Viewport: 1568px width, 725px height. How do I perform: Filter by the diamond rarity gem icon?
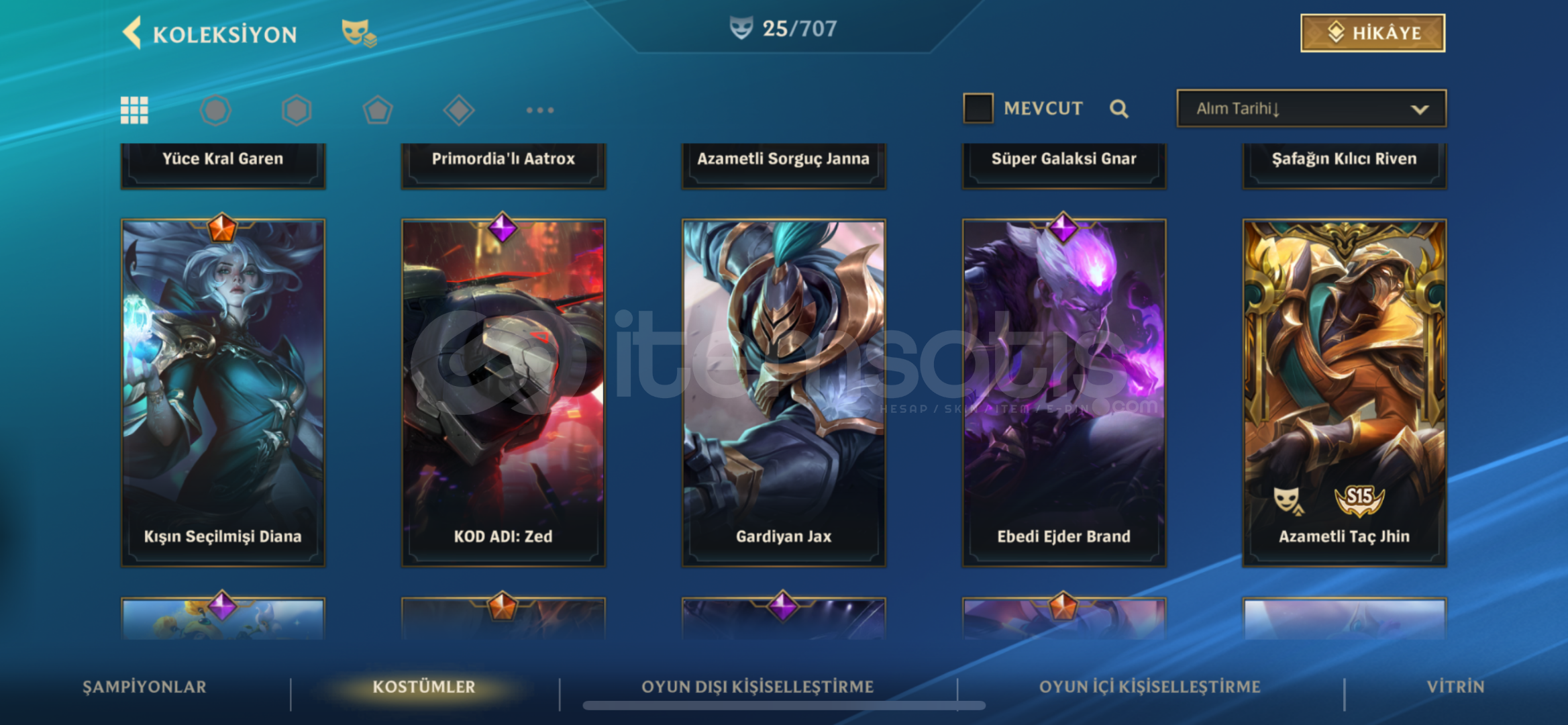coord(459,110)
